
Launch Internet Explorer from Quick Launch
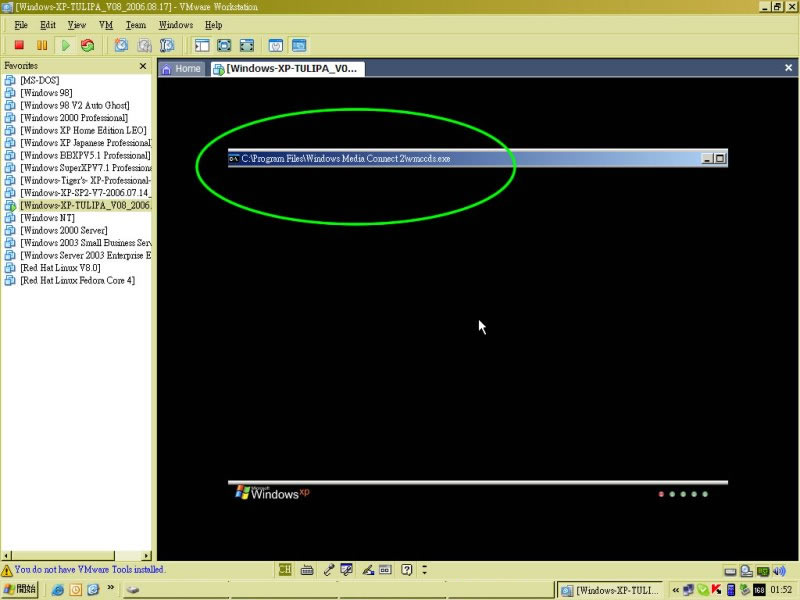click(58, 590)
